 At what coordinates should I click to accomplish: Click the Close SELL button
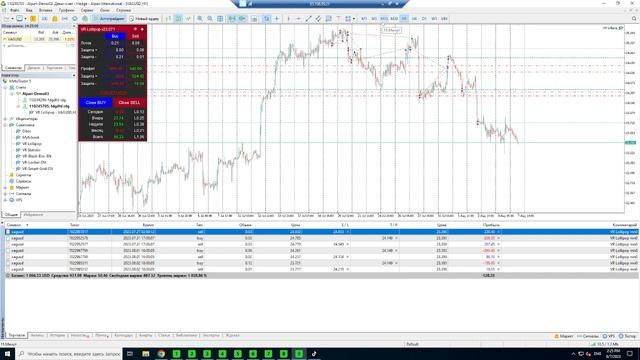click(129, 102)
